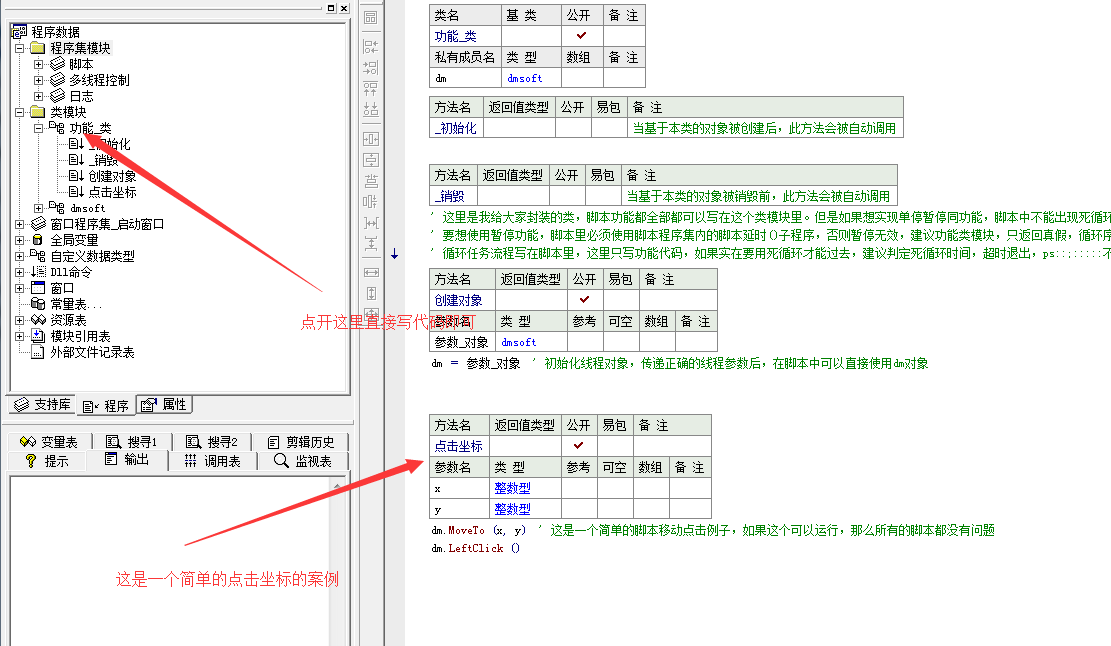The height and width of the screenshot is (646, 1111).
Task: Click the same-width toolbar icon
Action: (x=371, y=273)
